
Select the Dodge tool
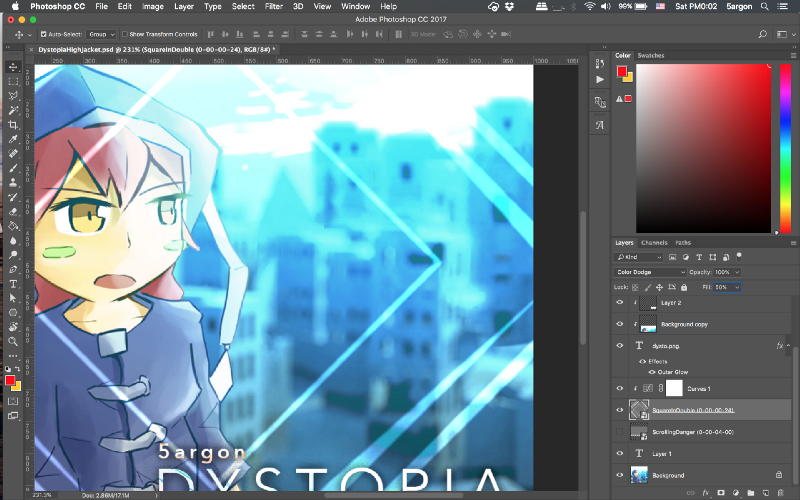13,255
